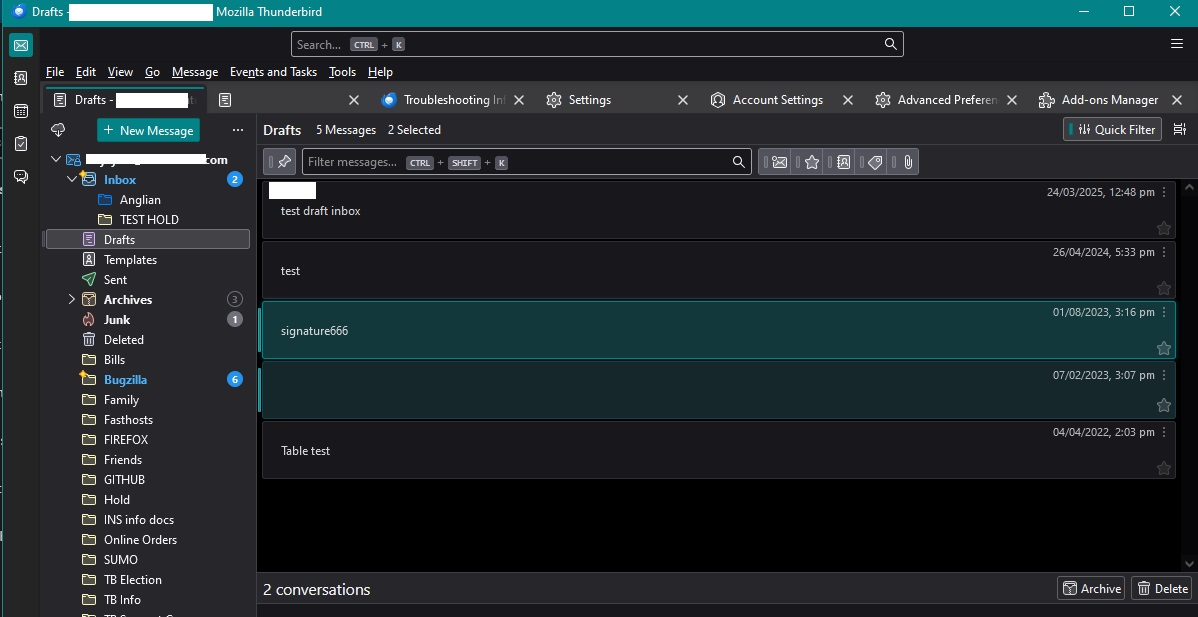The image size is (1198, 617).
Task: Open the Address Book space
Action: tap(21, 78)
